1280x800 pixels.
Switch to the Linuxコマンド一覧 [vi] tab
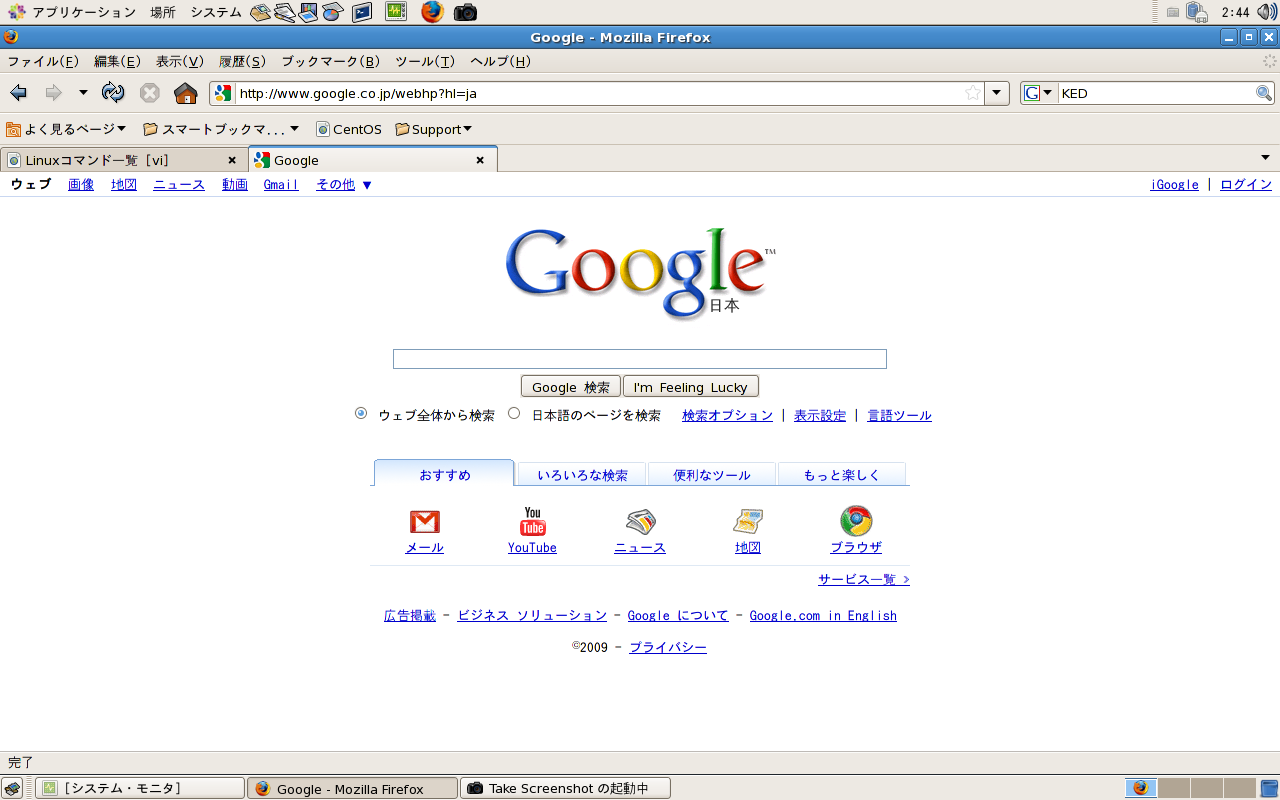pos(124,160)
